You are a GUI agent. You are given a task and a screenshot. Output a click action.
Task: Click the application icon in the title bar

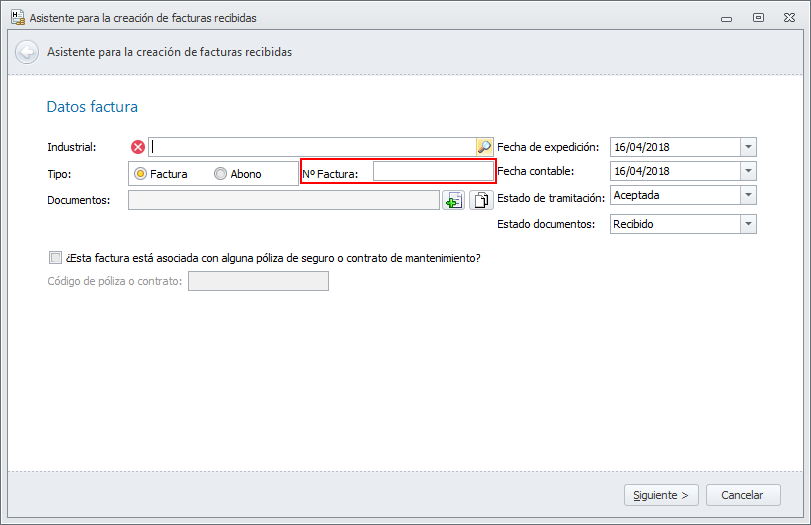(18, 18)
